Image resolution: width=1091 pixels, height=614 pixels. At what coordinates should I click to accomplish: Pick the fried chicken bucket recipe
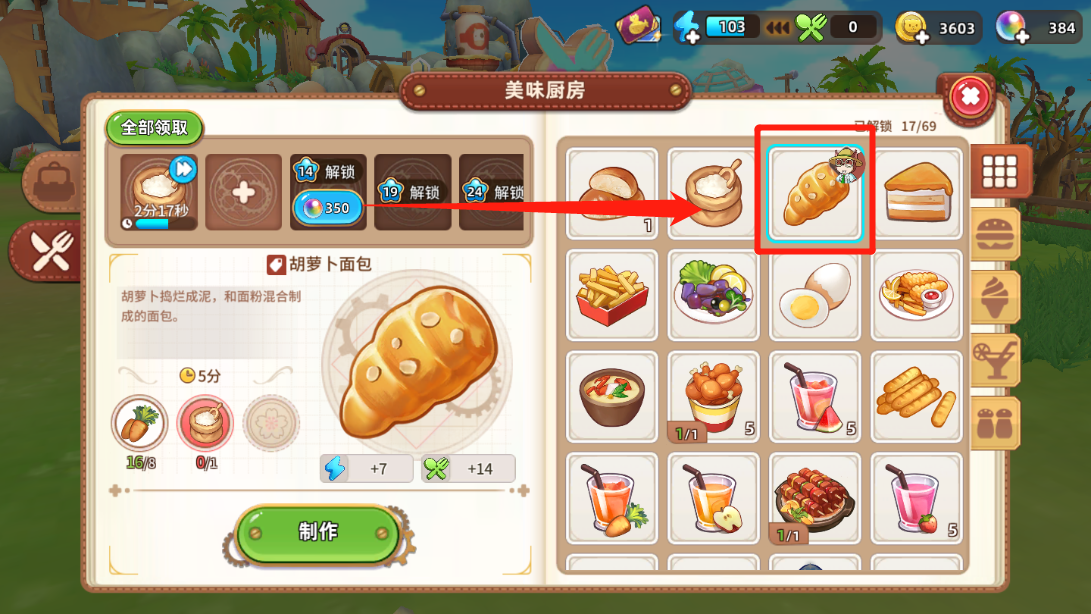click(713, 396)
